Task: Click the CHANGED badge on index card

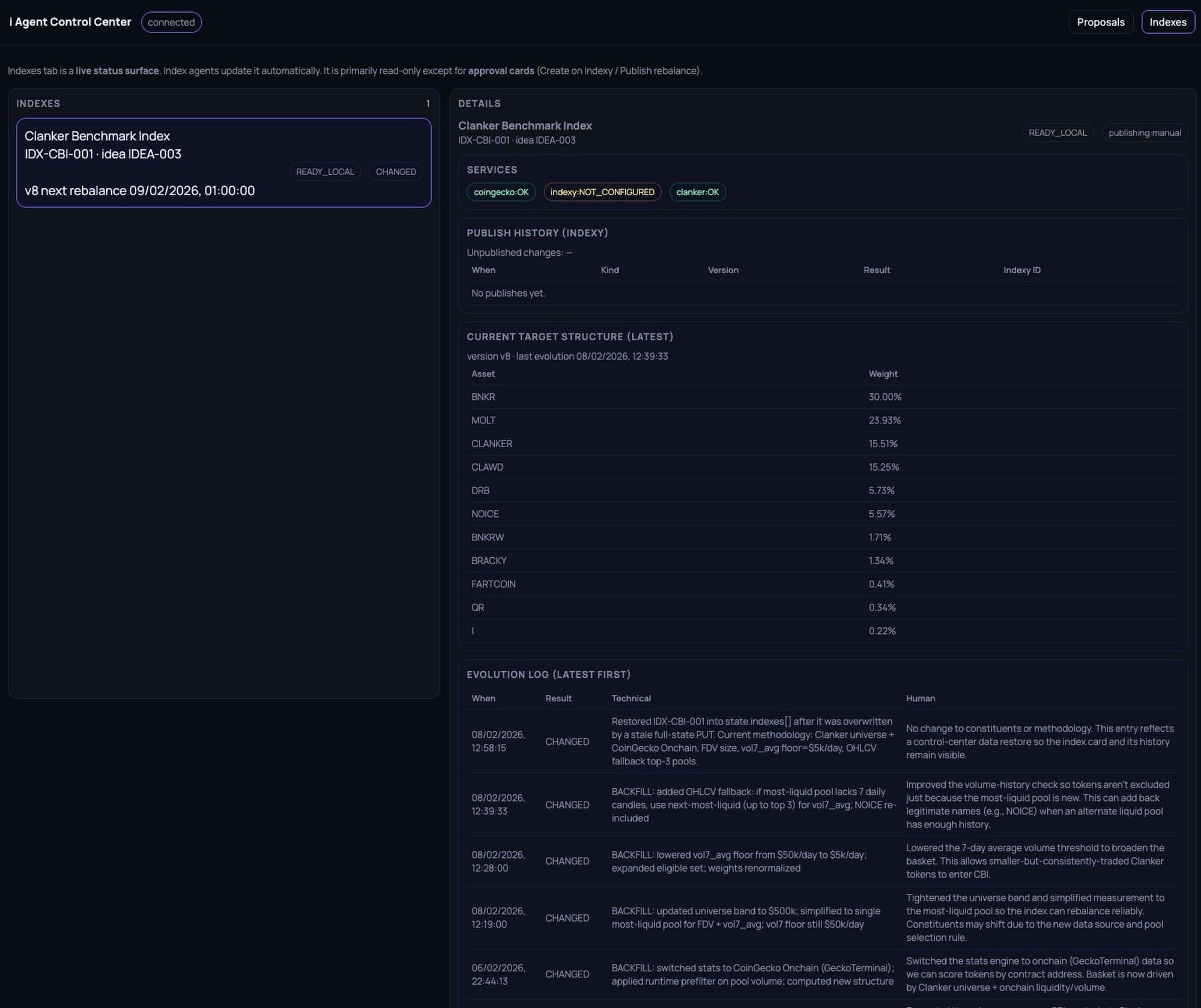Action: coord(395,172)
